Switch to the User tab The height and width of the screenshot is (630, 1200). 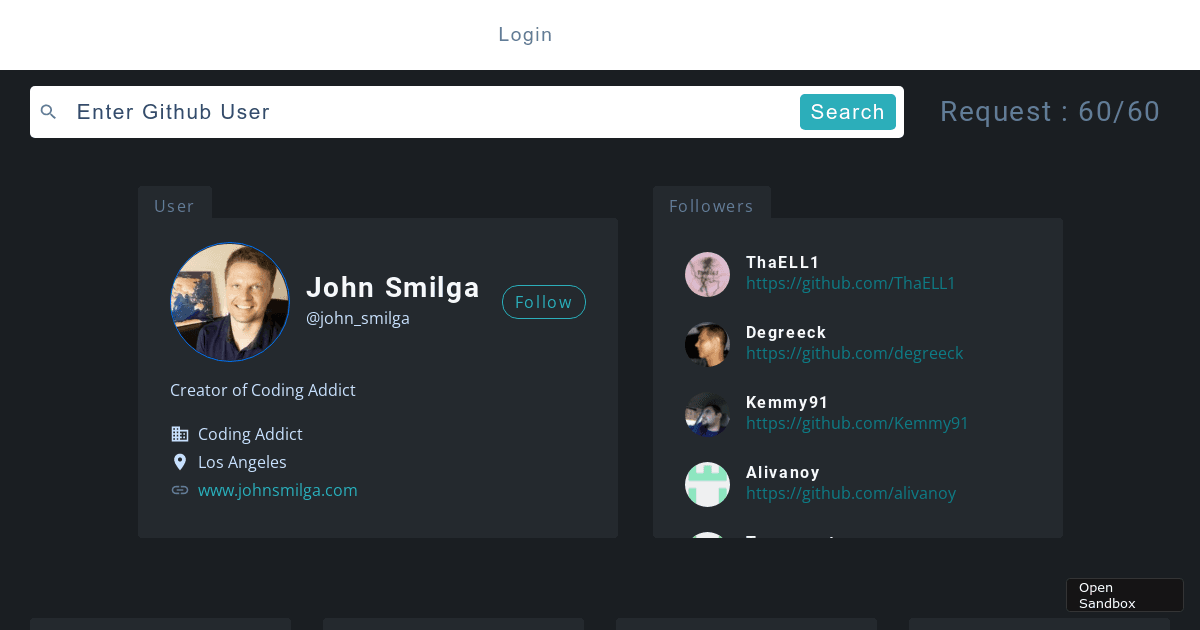(174, 206)
